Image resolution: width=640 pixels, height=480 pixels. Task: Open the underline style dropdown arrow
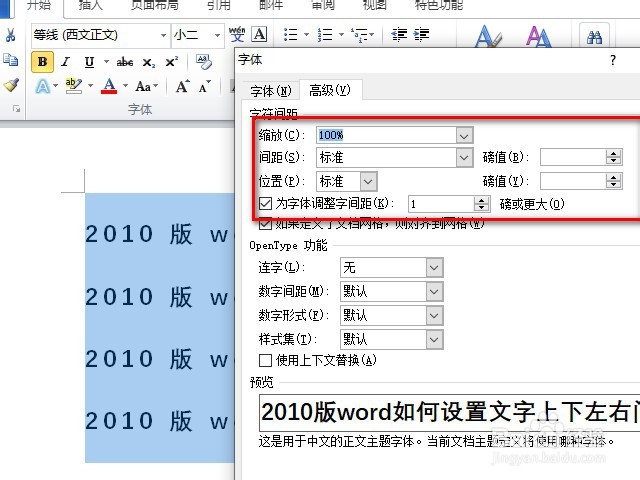click(x=106, y=62)
